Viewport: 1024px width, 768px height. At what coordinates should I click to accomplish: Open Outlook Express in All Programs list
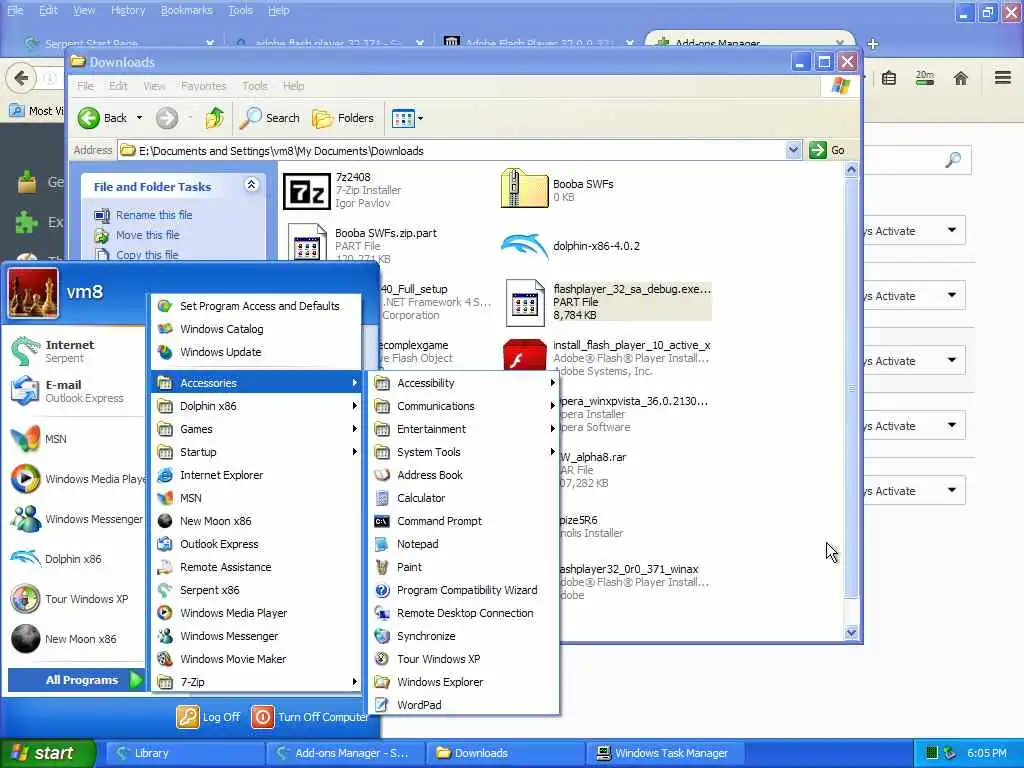click(257, 543)
